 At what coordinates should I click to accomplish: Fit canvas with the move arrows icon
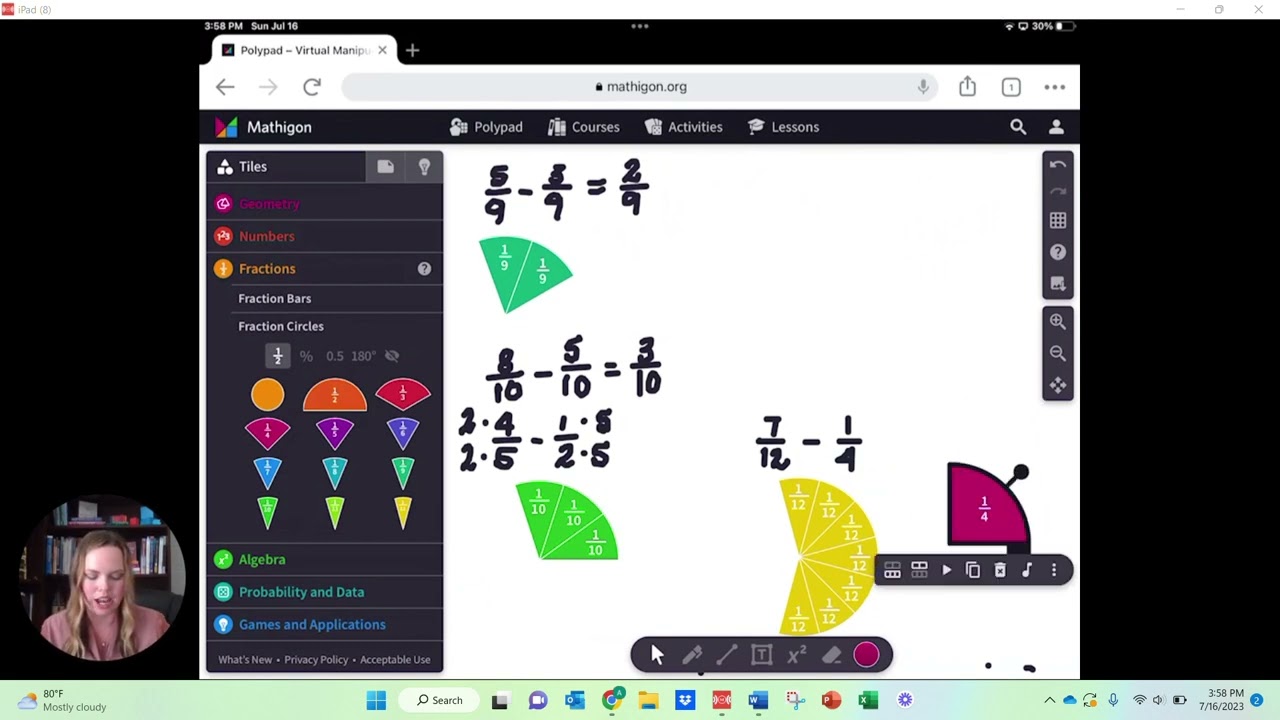(x=1058, y=385)
